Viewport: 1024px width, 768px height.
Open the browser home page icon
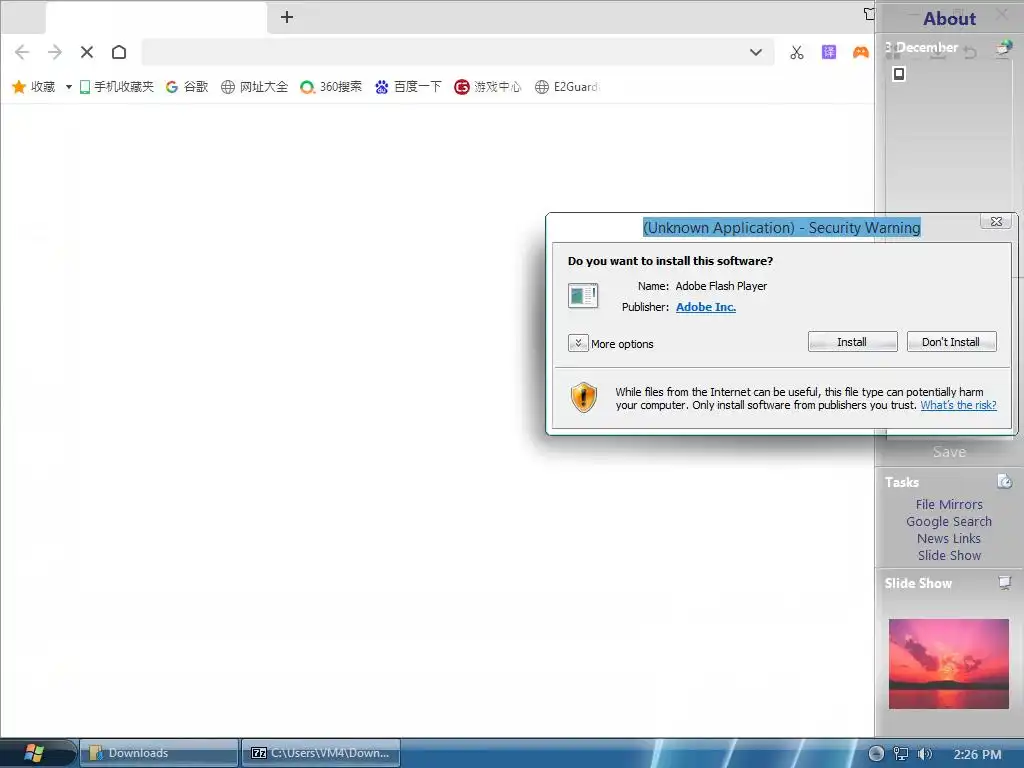point(119,52)
